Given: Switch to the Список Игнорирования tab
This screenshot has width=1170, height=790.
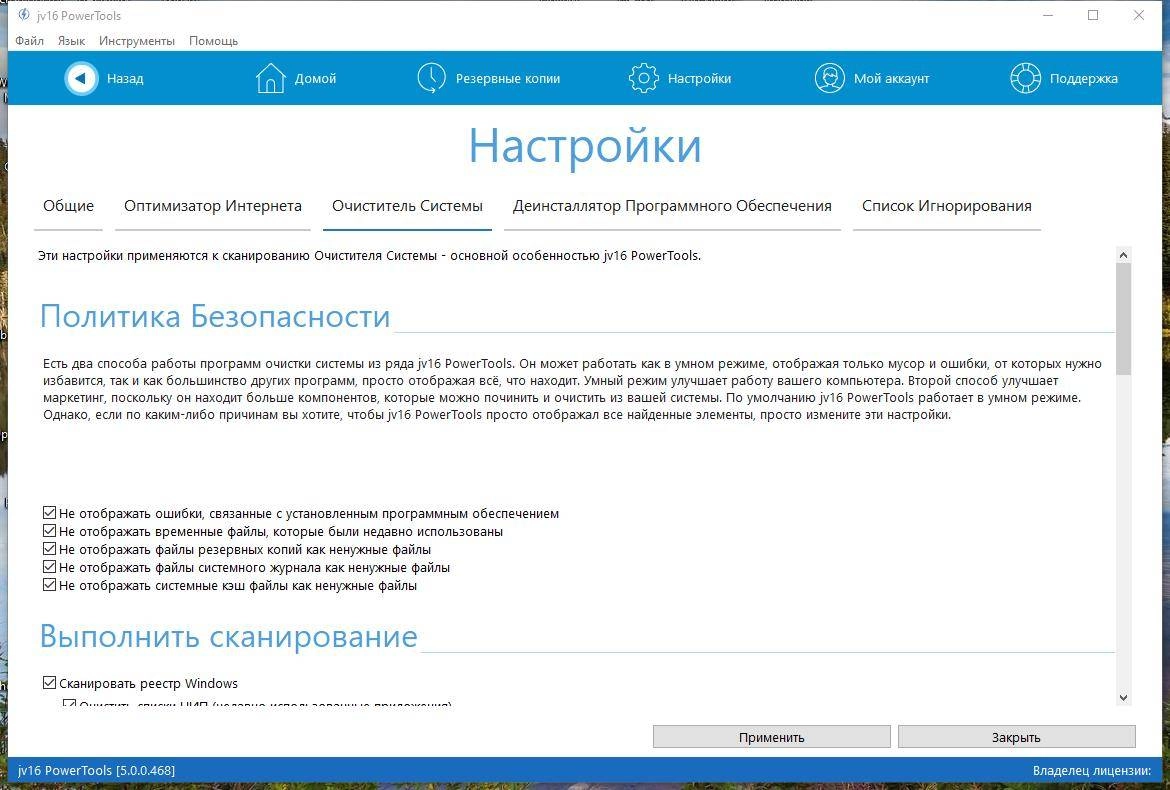Looking at the screenshot, I should (x=947, y=206).
